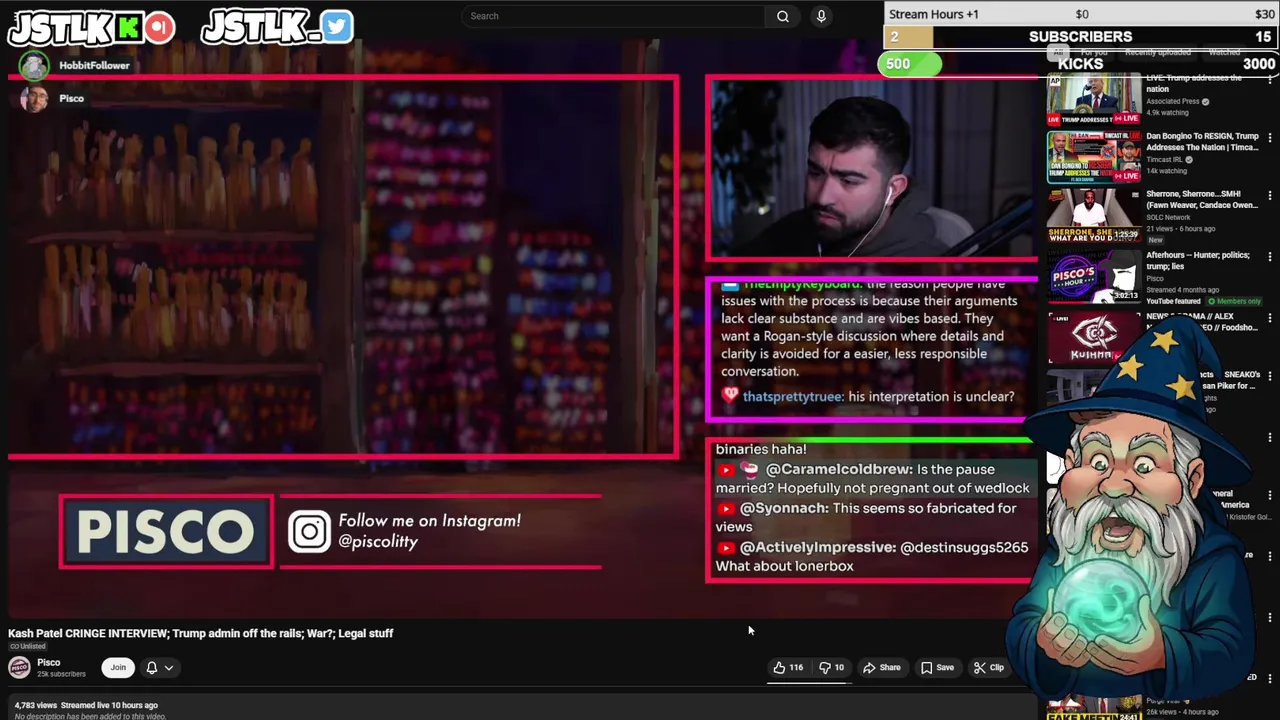
Task: Open options menu for 'Trump addresses the nation' video
Action: click(x=1270, y=81)
